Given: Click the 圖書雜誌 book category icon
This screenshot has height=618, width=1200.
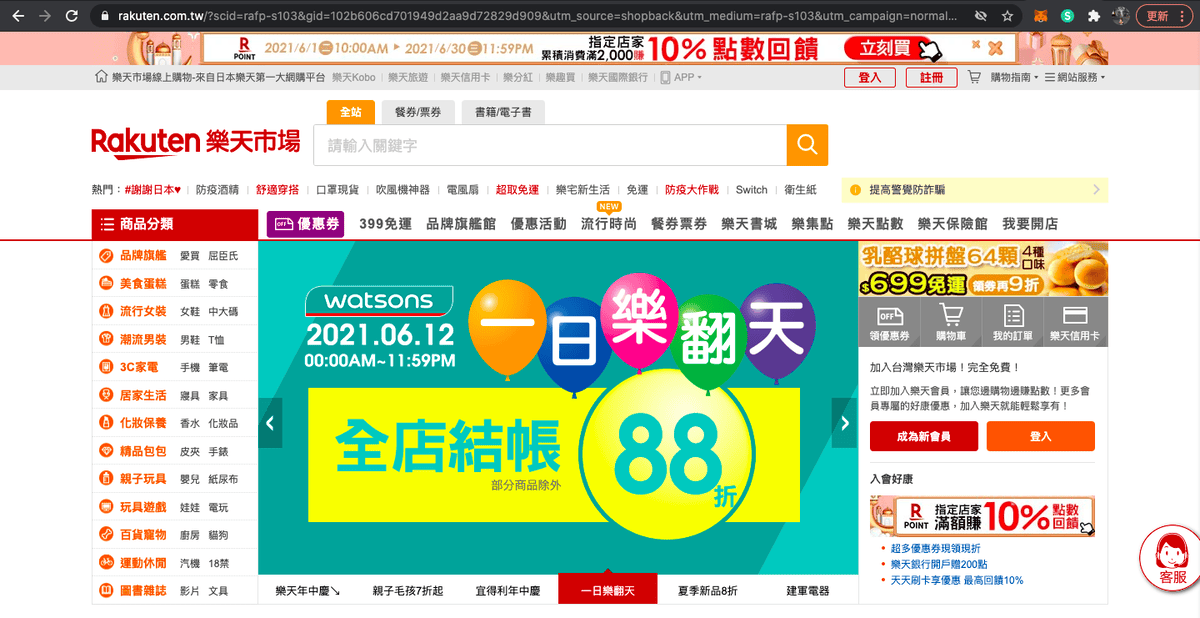Looking at the screenshot, I should (106, 591).
